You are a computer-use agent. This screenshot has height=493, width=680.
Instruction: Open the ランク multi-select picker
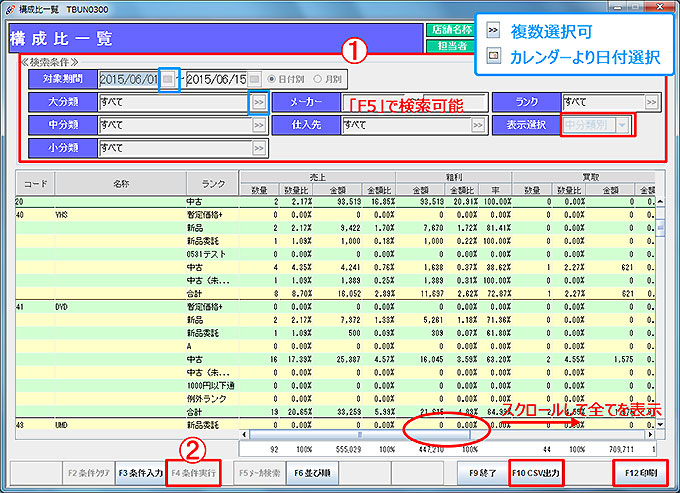[x=651, y=102]
